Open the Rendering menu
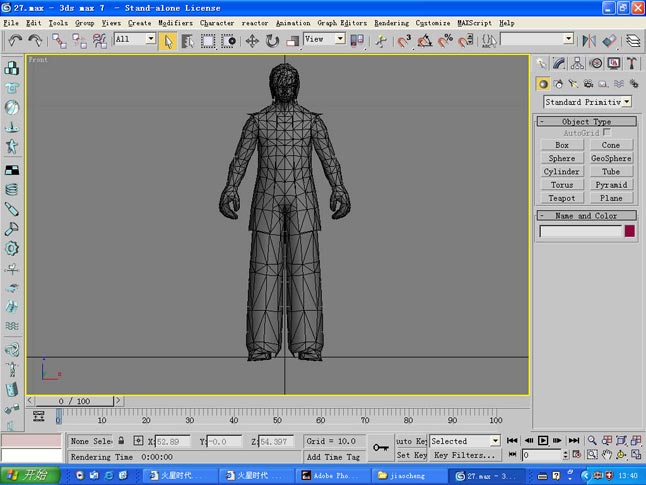Viewport: 646px width, 485px height. tap(391, 23)
